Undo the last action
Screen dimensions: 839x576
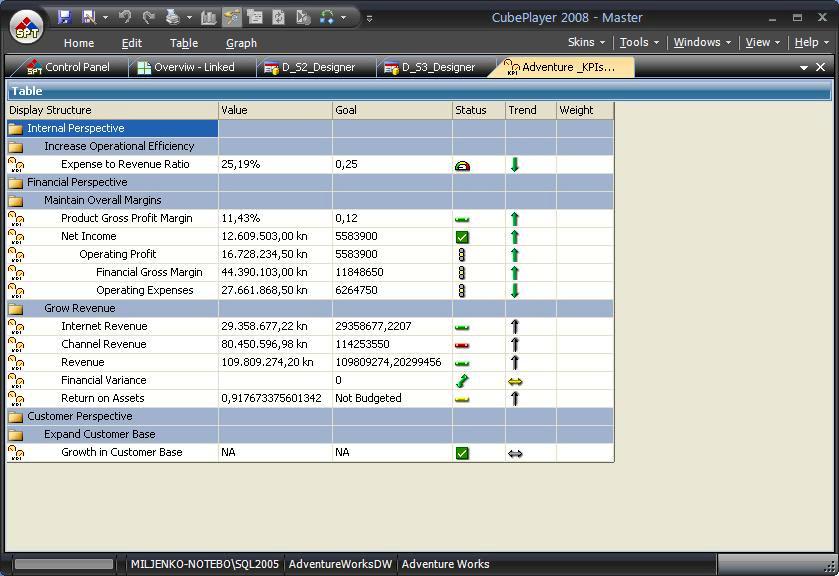[125, 17]
